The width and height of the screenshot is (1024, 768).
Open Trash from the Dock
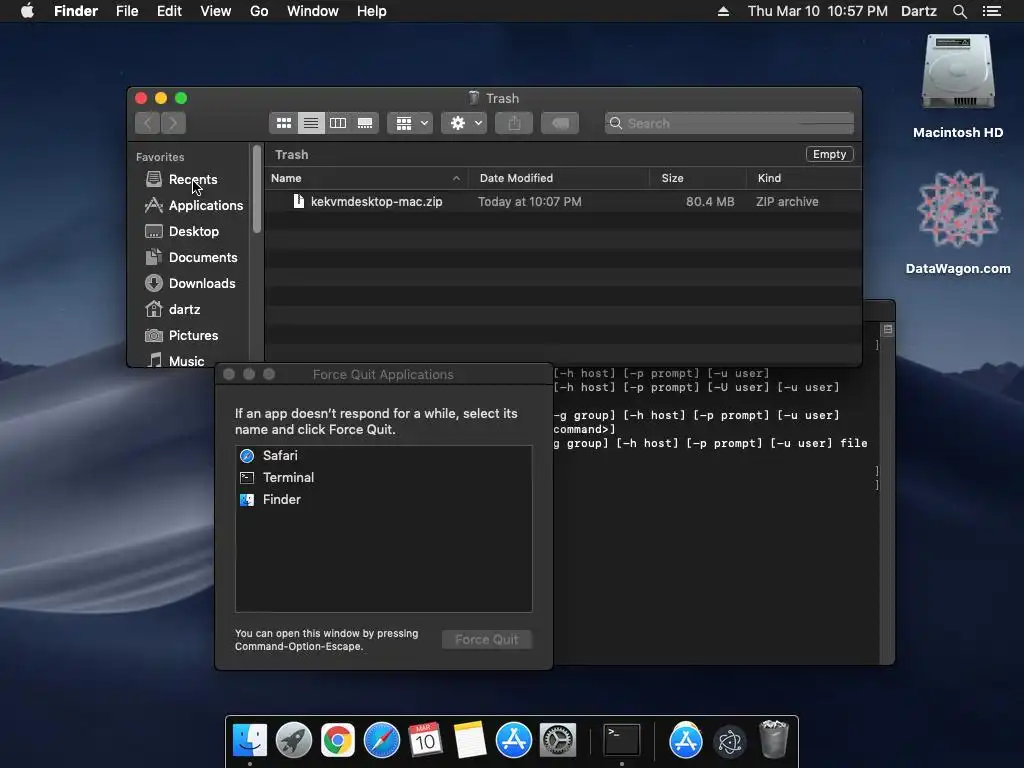774,739
